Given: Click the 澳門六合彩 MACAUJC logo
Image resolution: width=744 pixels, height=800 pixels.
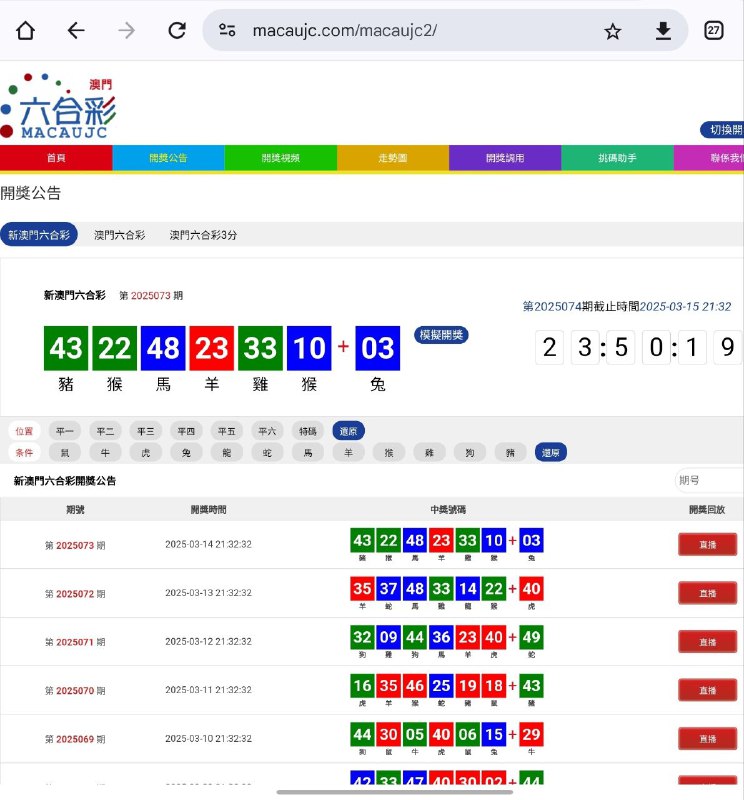Looking at the screenshot, I should [59, 106].
